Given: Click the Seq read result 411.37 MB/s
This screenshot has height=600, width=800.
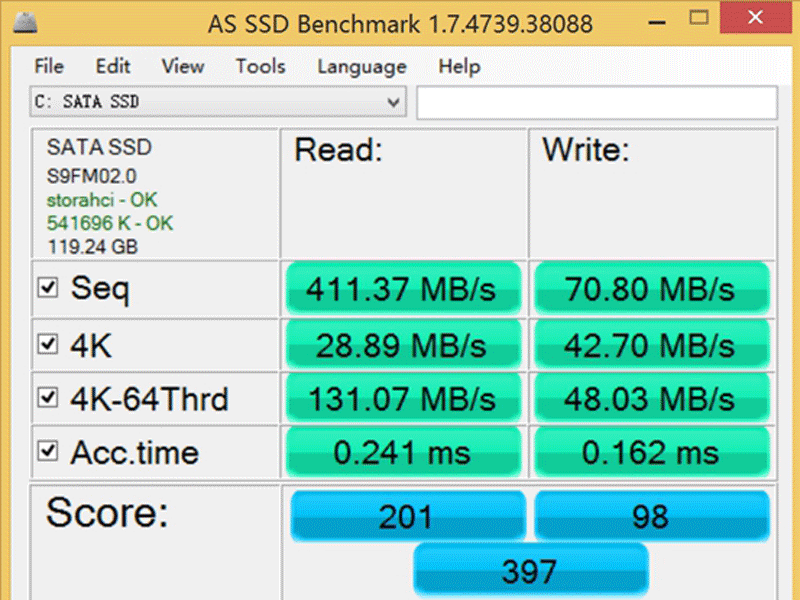Looking at the screenshot, I should [403, 289].
